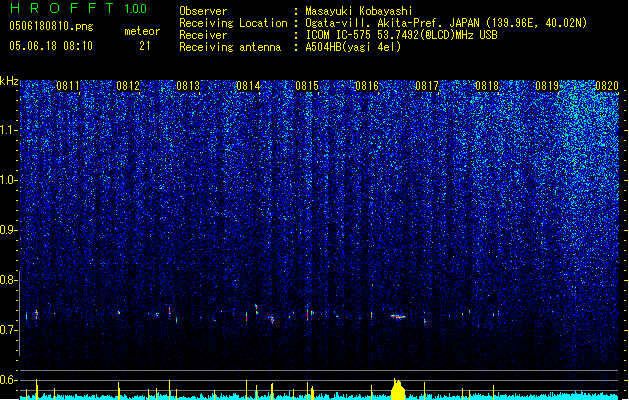Click the 0817 time marker
Screen dimensions: 629x400
tap(427, 86)
